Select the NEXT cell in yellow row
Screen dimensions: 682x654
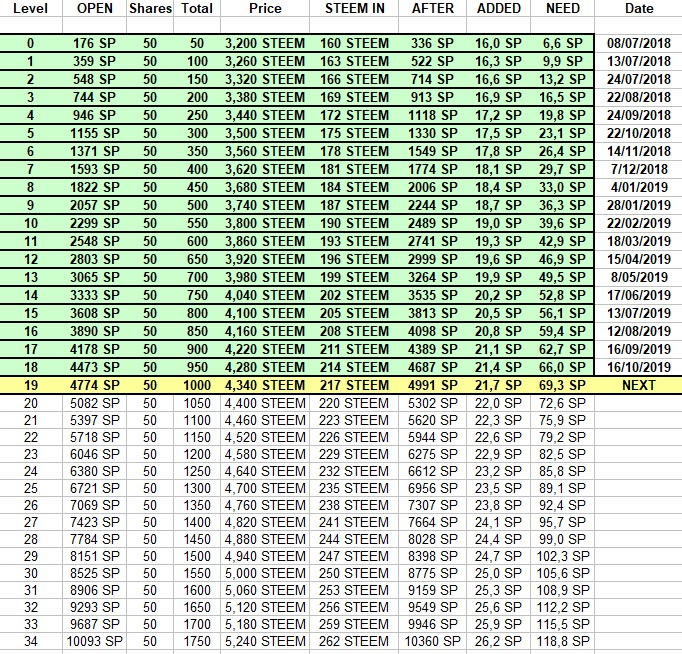pos(639,385)
